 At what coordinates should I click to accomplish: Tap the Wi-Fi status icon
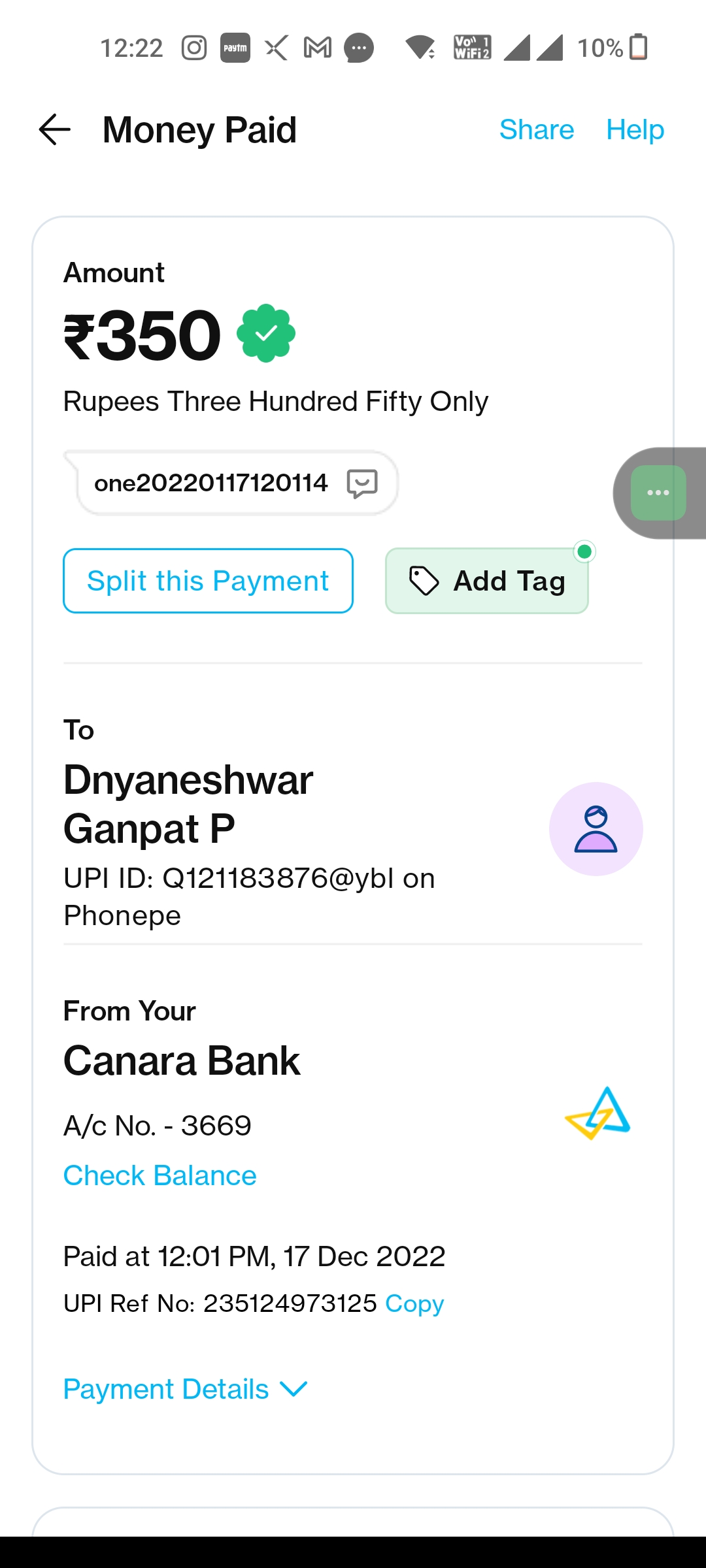[x=420, y=48]
